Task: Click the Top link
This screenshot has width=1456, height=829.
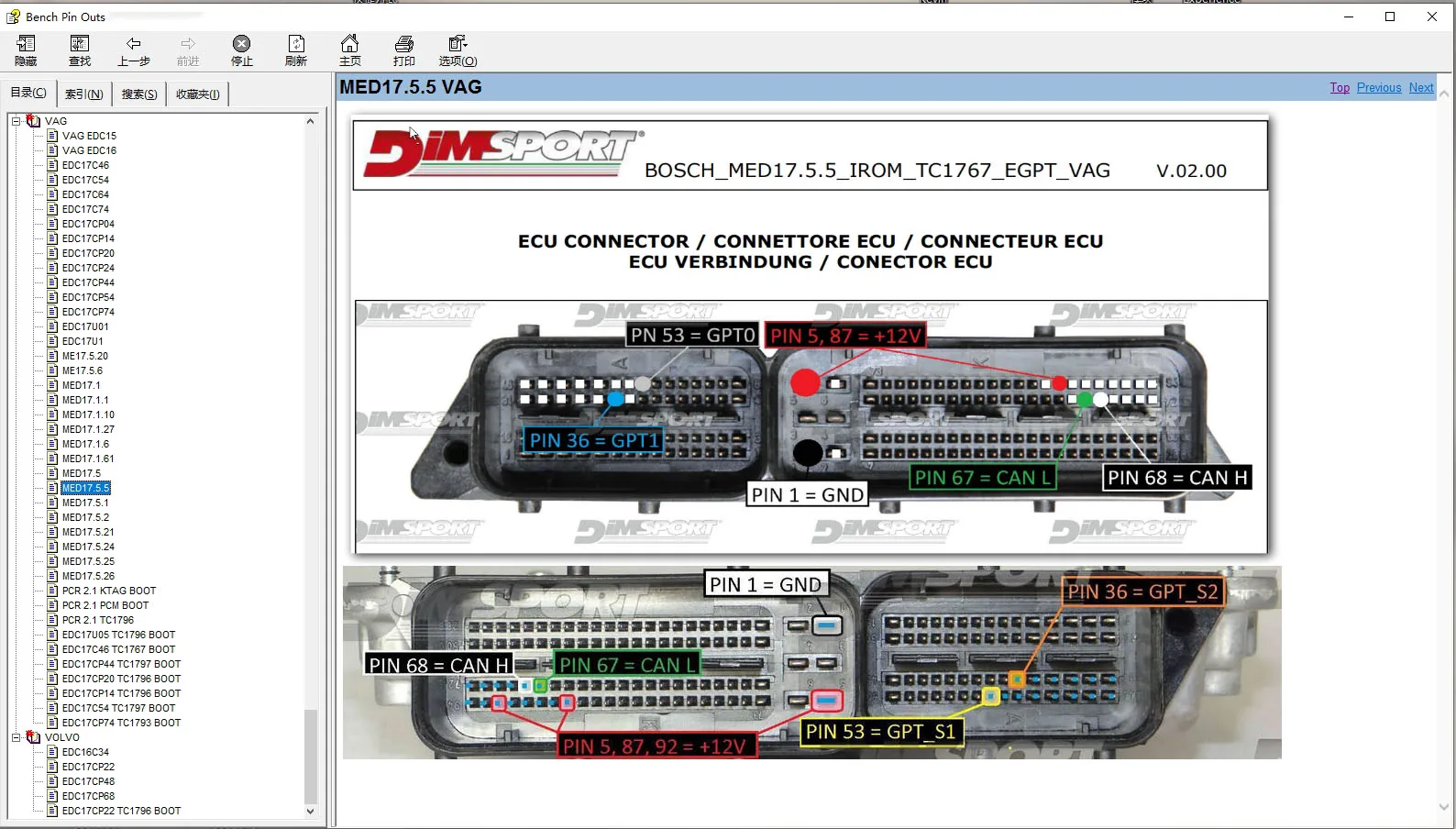Action: [1340, 88]
